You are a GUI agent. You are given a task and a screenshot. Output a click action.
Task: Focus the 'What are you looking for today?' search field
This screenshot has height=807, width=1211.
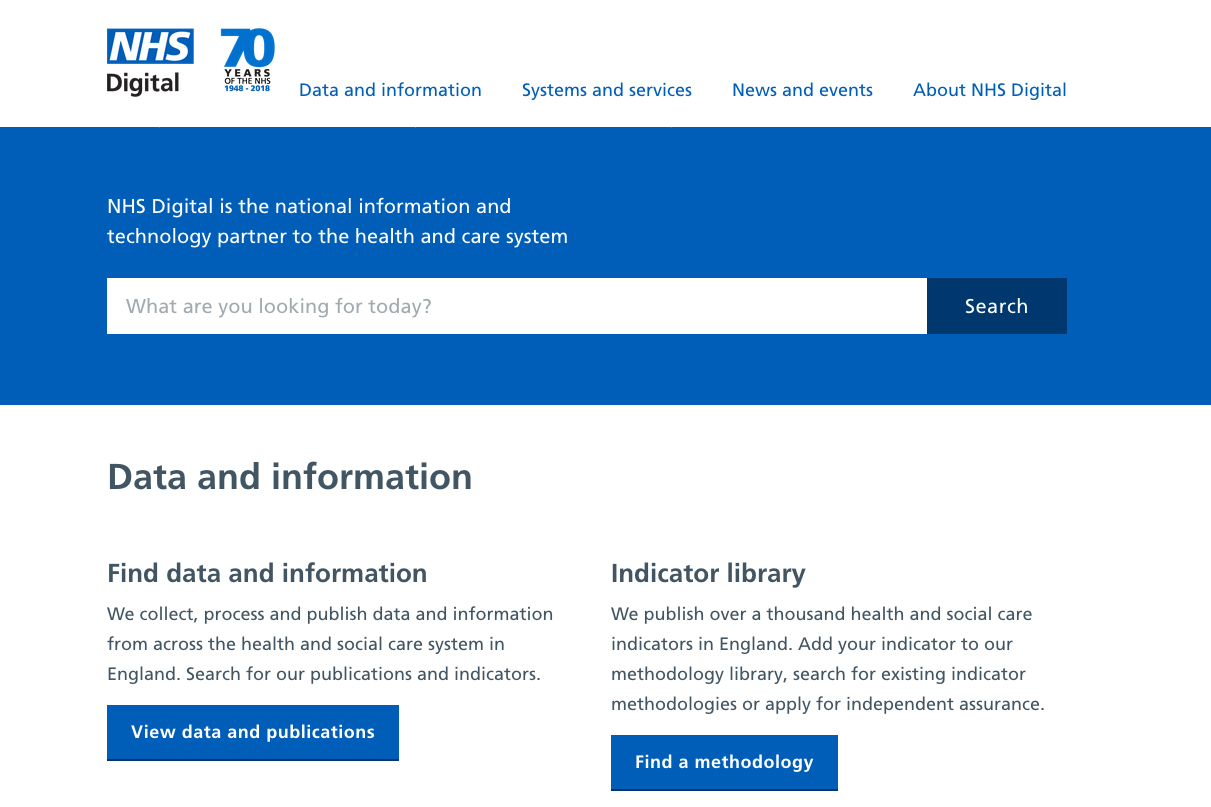click(x=516, y=306)
